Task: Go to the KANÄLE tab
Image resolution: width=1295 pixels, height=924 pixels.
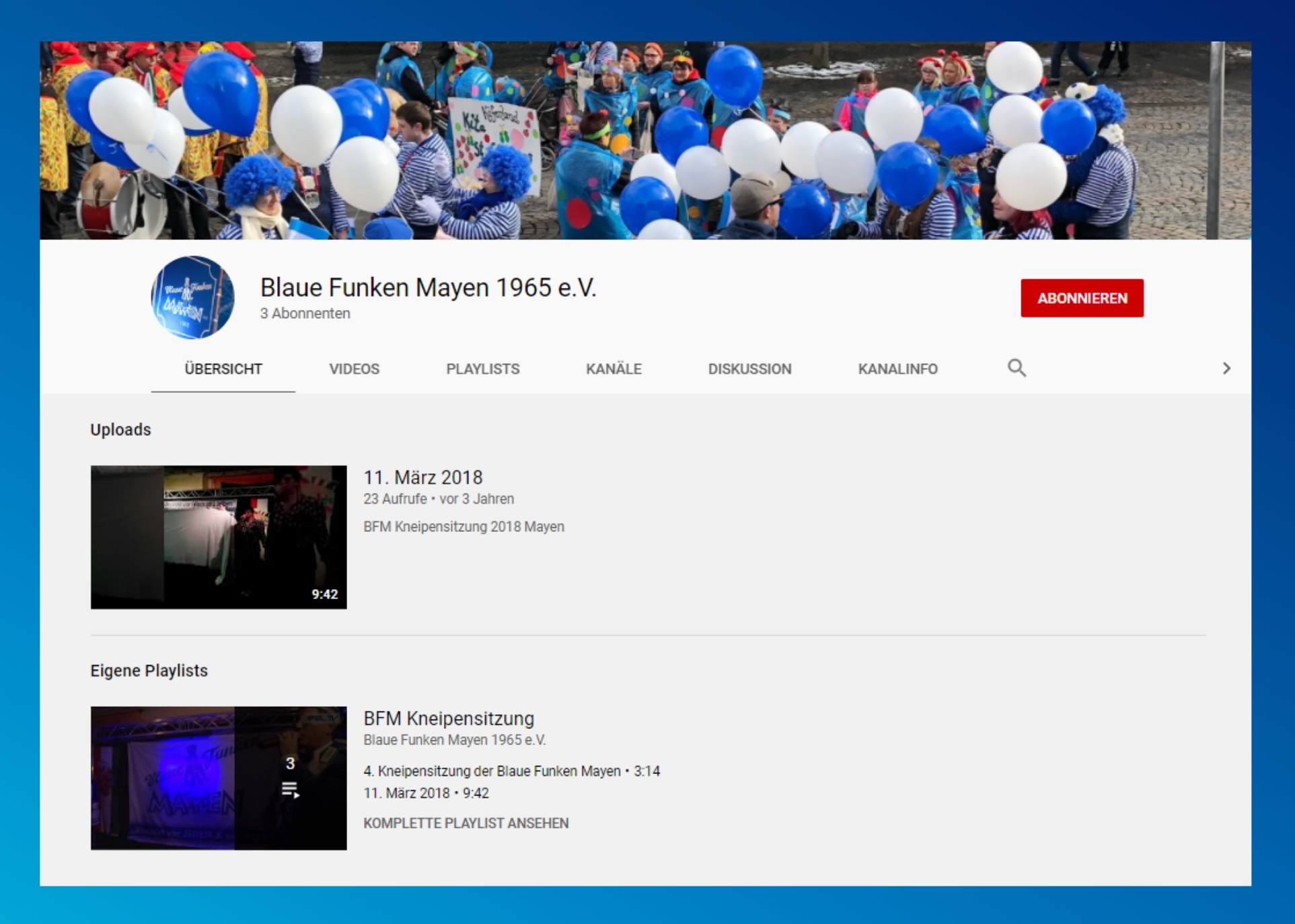Action: pos(614,369)
